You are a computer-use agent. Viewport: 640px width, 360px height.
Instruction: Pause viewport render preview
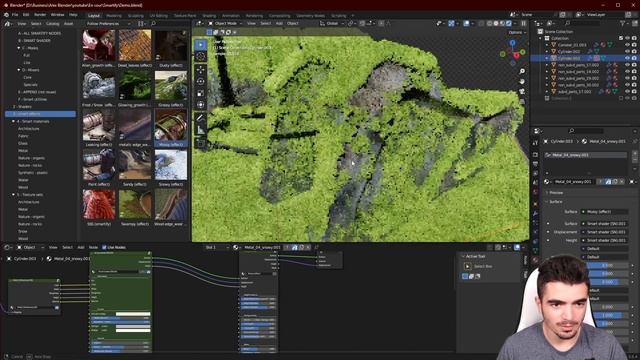[x=523, y=24]
